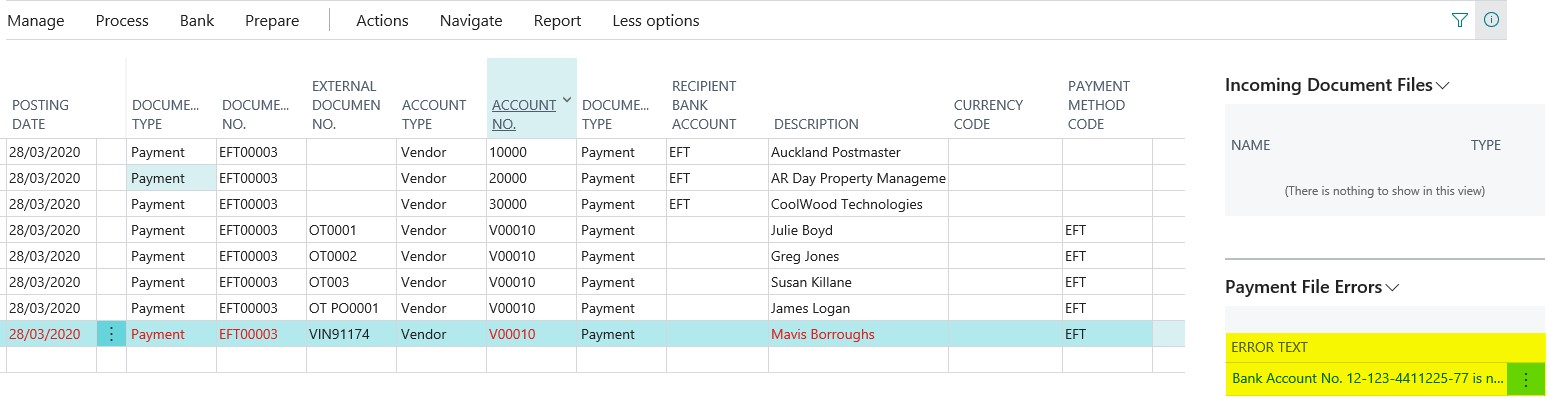Click External Document No. column header
1547x398 pixels.
[x=346, y=105]
